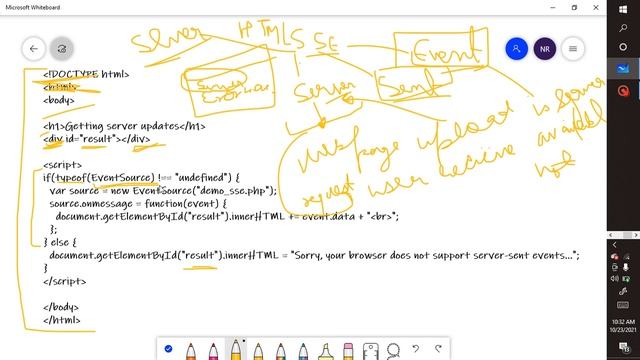
Task: Open the red recorder app in taskbar
Action: click(x=623, y=90)
